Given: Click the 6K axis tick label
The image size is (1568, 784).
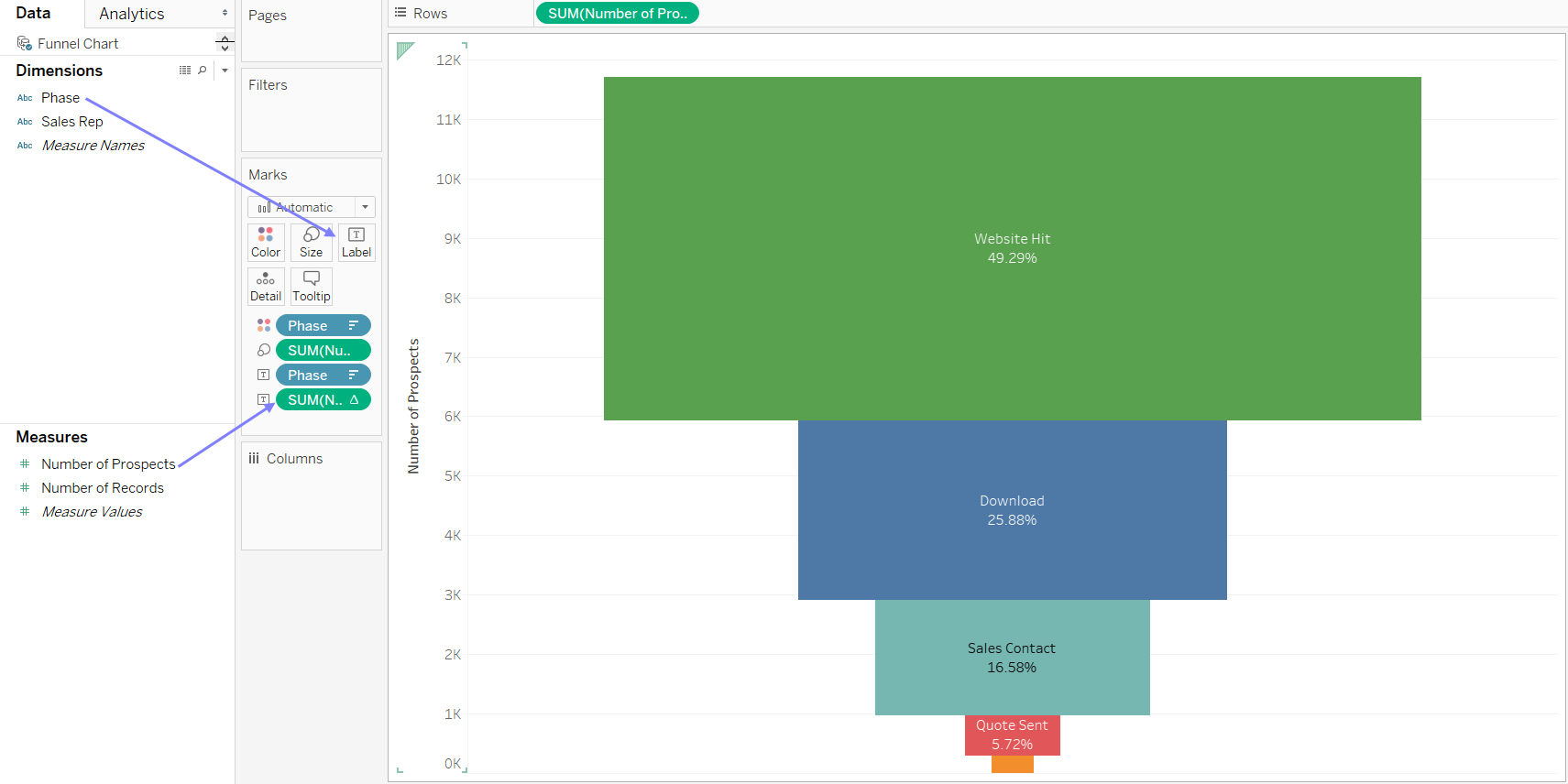Looking at the screenshot, I should pos(453,417).
